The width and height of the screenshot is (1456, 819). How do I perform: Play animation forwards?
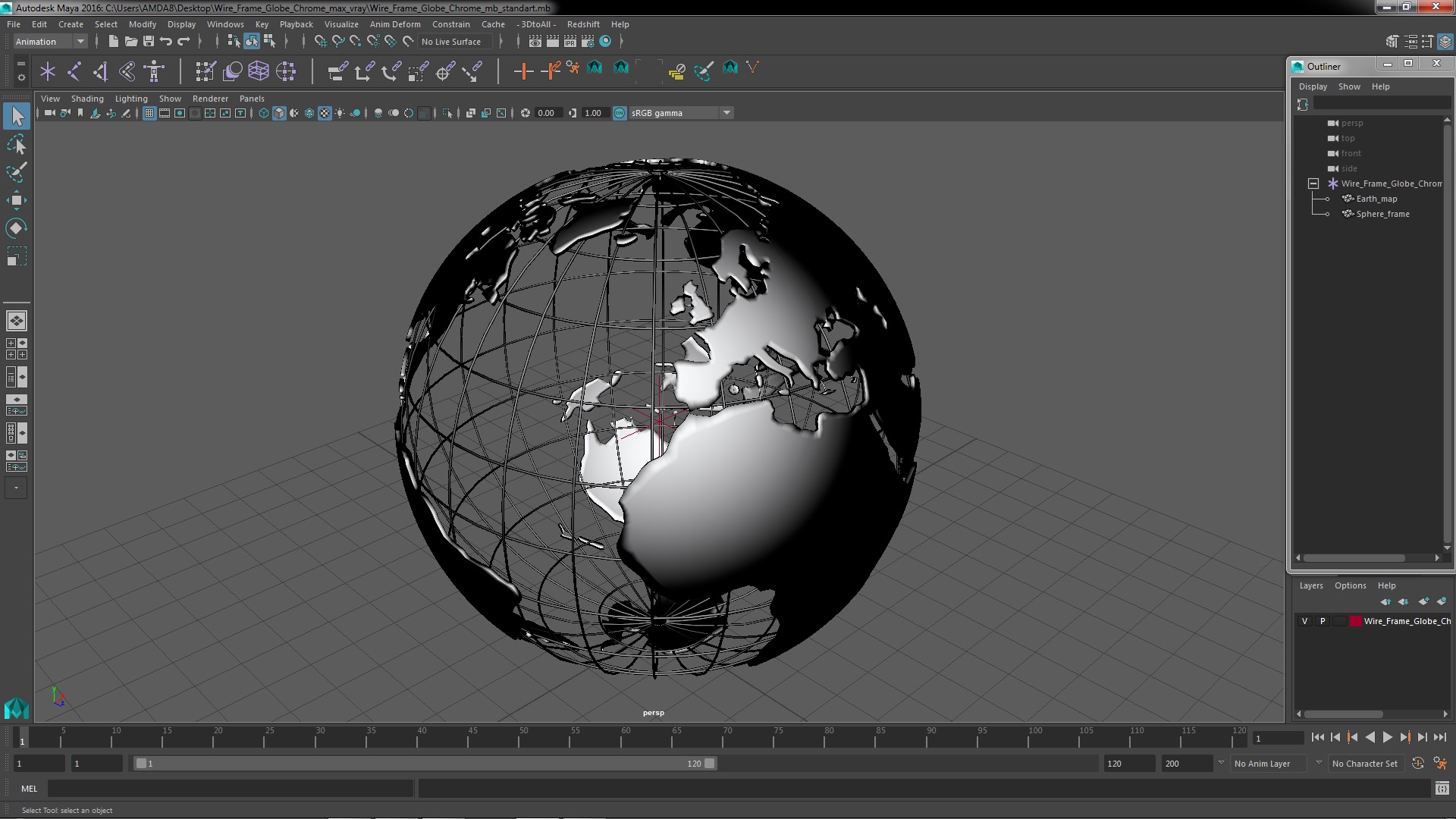(1387, 737)
